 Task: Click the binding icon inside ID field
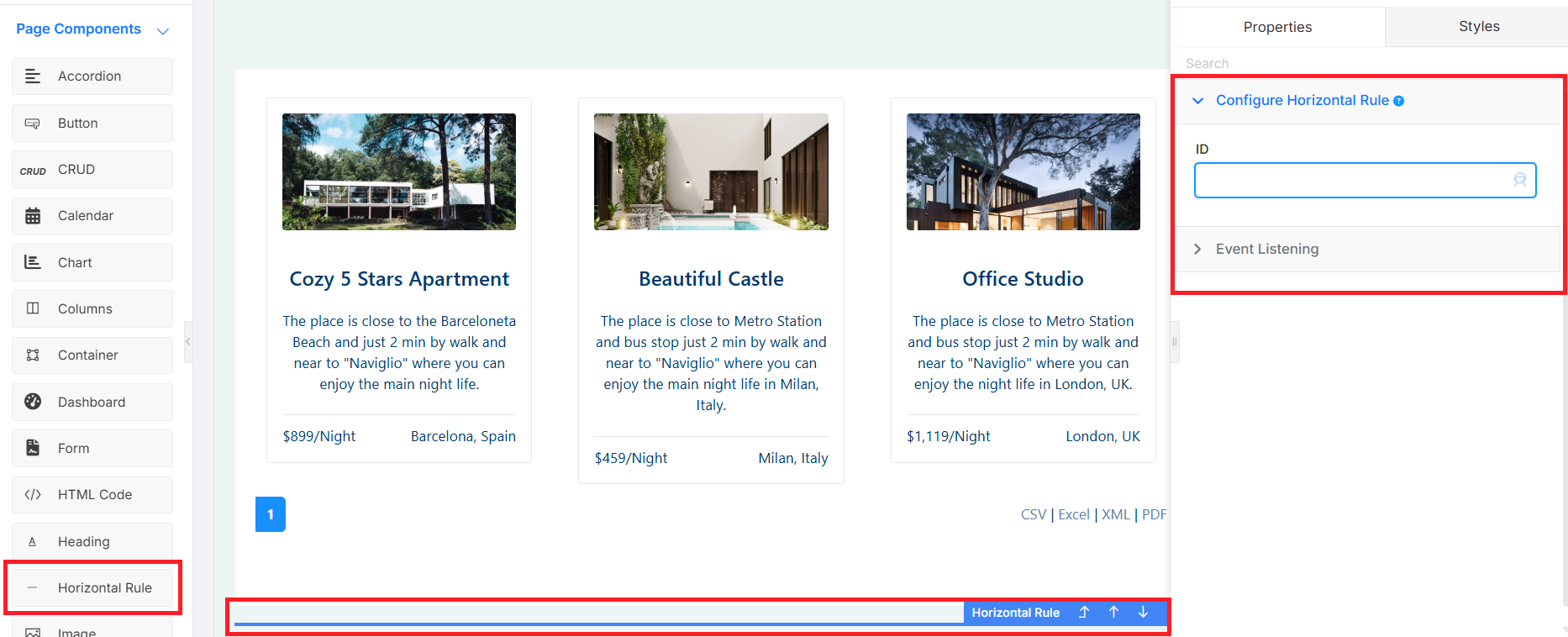pos(1519,180)
